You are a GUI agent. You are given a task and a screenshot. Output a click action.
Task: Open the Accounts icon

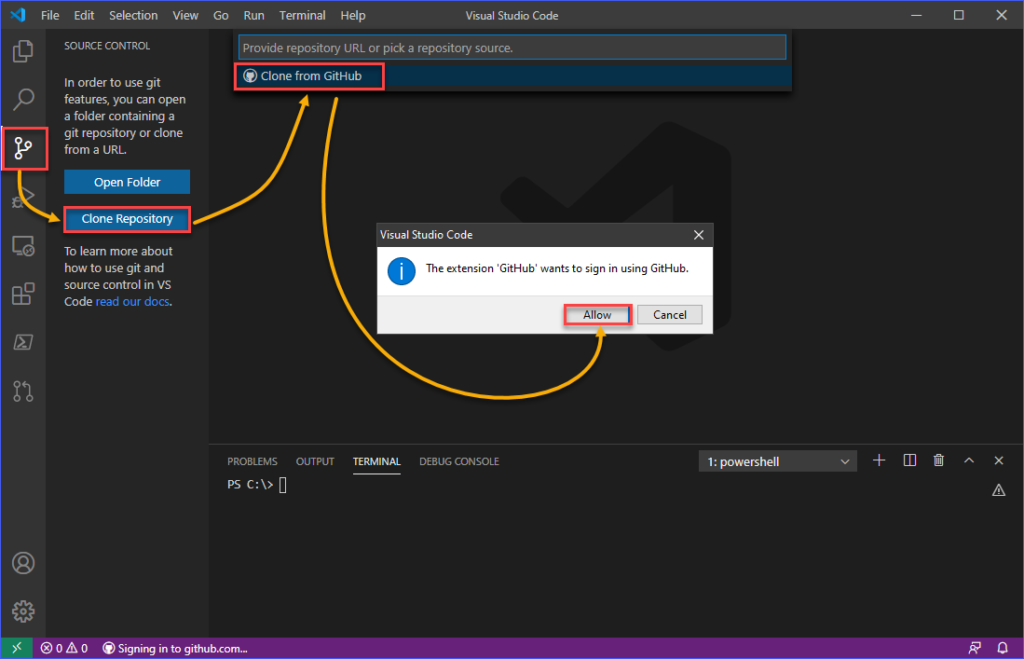(x=23, y=563)
